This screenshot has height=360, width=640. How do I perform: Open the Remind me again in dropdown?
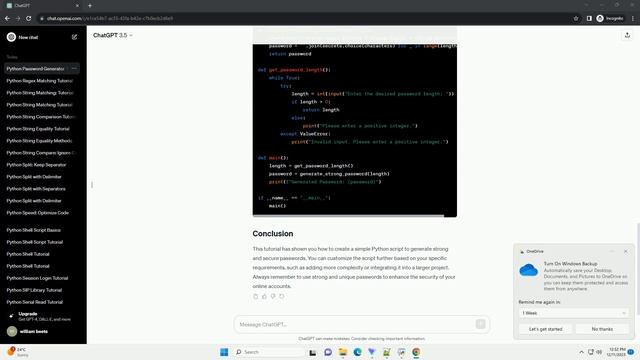pyautogui.click(x=573, y=313)
